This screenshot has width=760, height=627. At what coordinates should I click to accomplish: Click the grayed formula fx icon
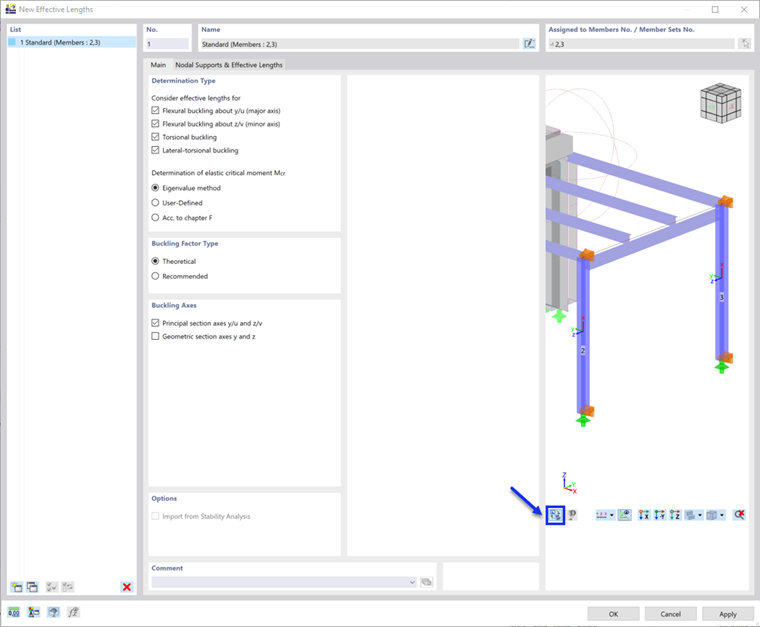coord(73,612)
